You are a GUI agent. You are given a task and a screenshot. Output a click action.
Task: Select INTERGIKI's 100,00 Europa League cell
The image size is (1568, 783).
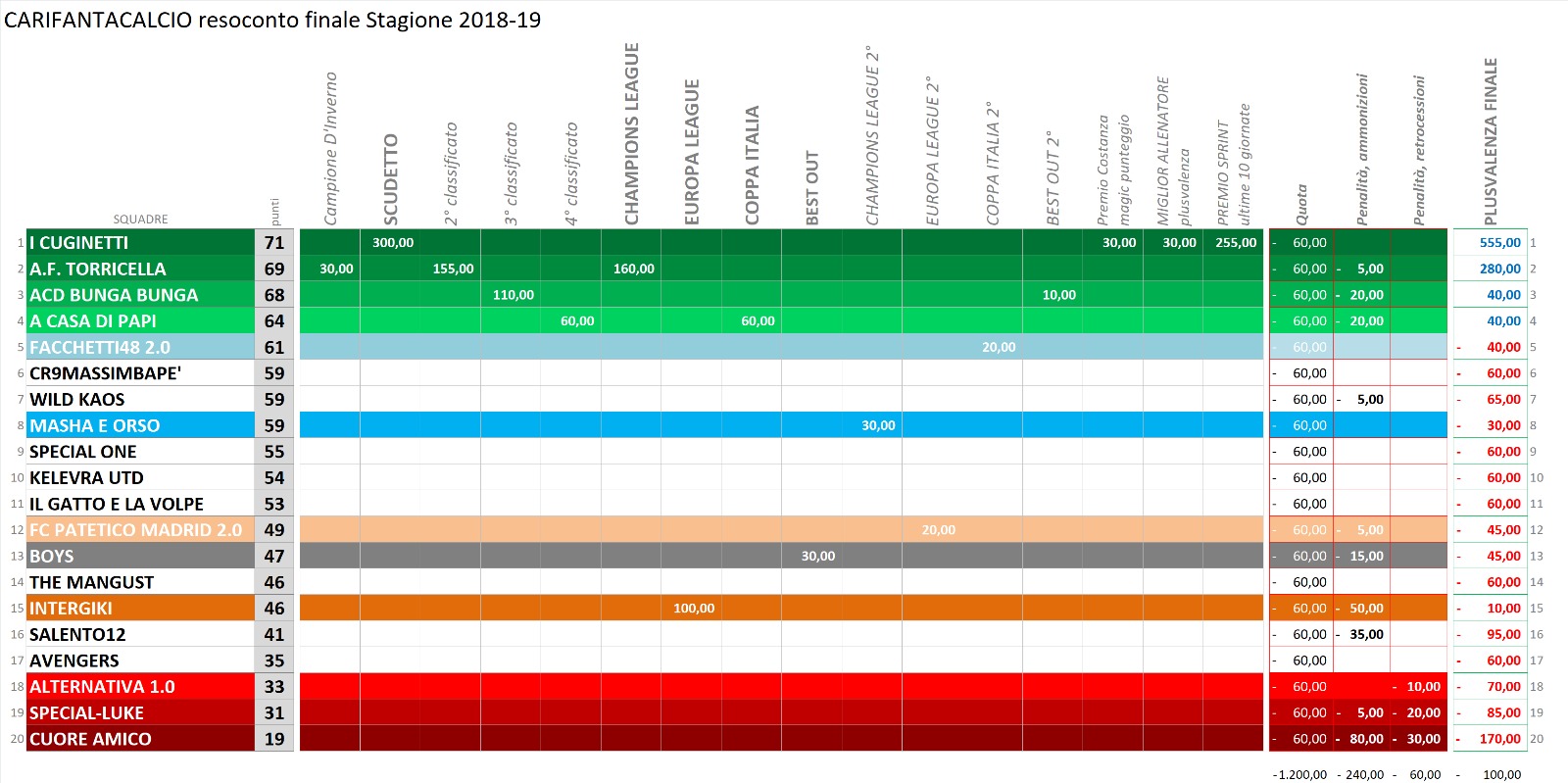(x=693, y=609)
